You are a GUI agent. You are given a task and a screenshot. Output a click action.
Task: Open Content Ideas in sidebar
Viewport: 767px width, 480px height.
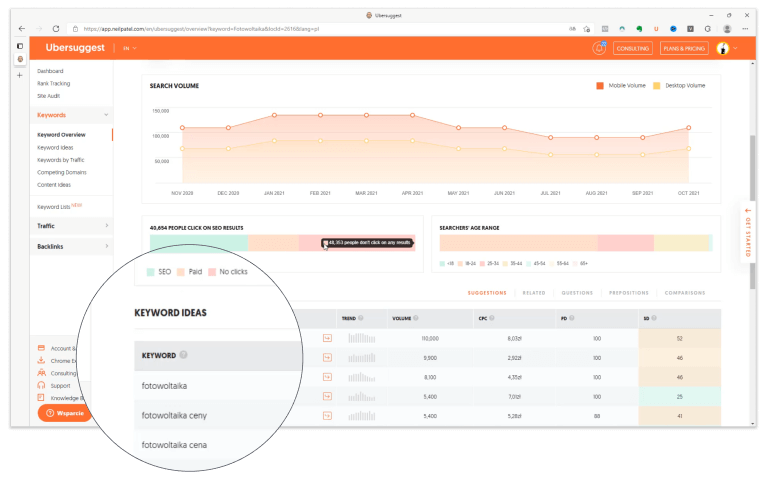pos(54,185)
